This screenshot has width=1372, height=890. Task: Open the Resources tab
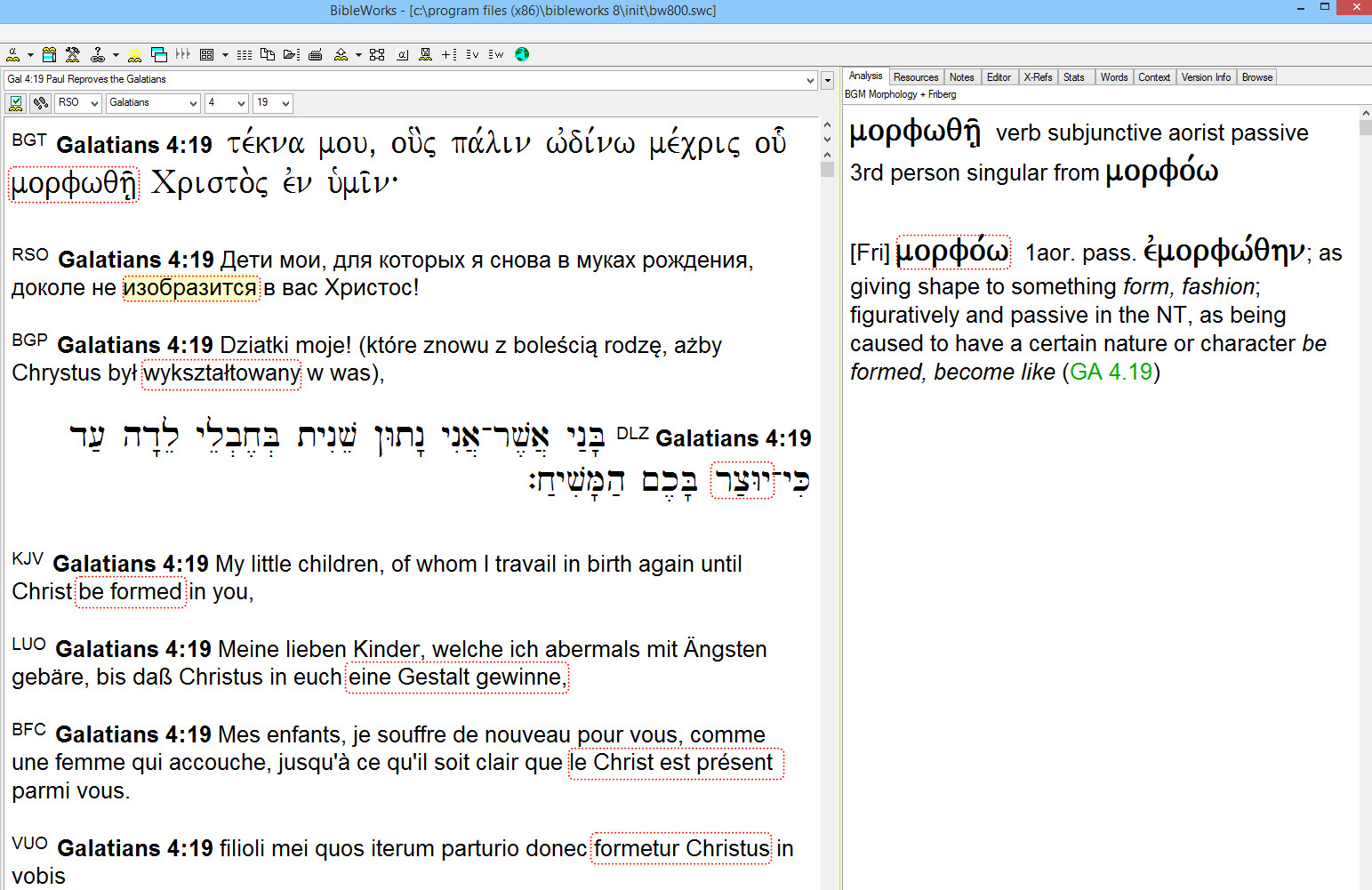pos(916,77)
